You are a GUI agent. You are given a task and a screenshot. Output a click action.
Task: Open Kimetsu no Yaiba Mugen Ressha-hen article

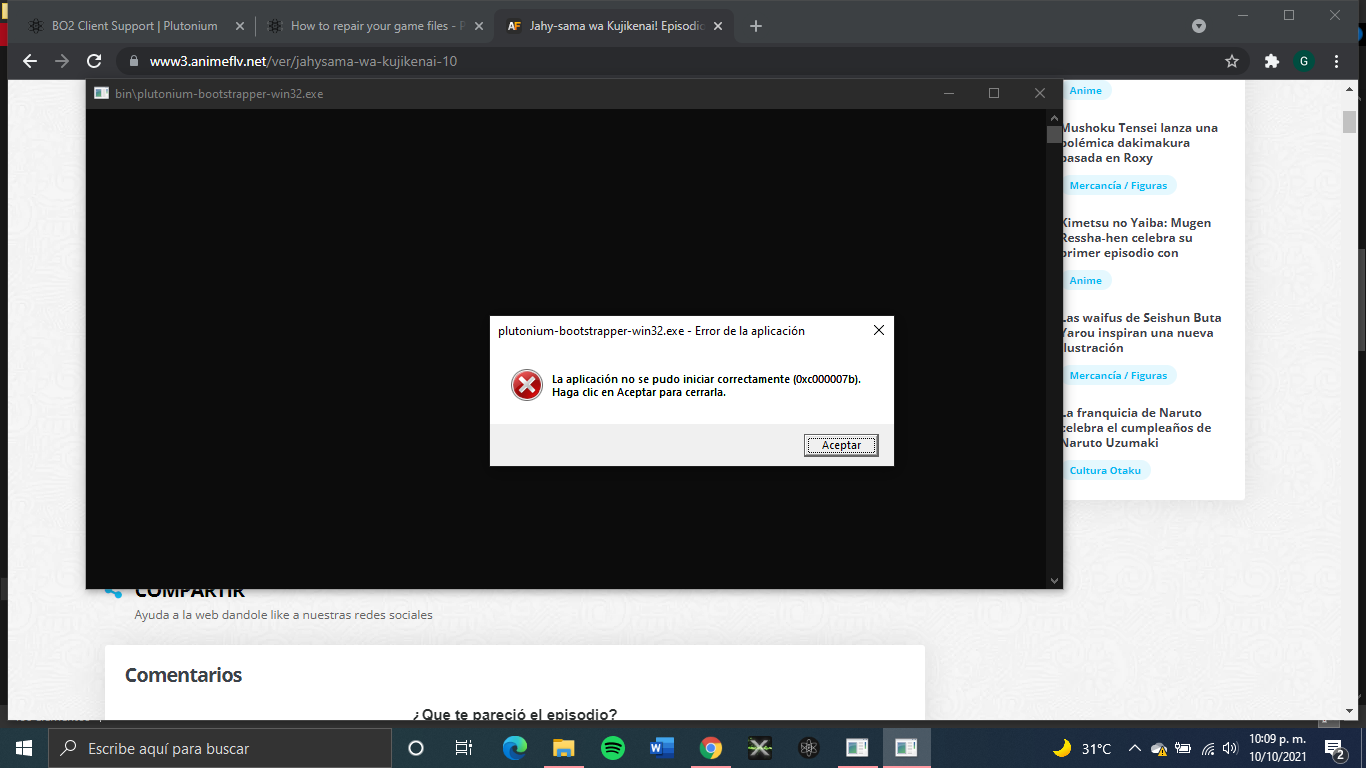[x=1136, y=238]
